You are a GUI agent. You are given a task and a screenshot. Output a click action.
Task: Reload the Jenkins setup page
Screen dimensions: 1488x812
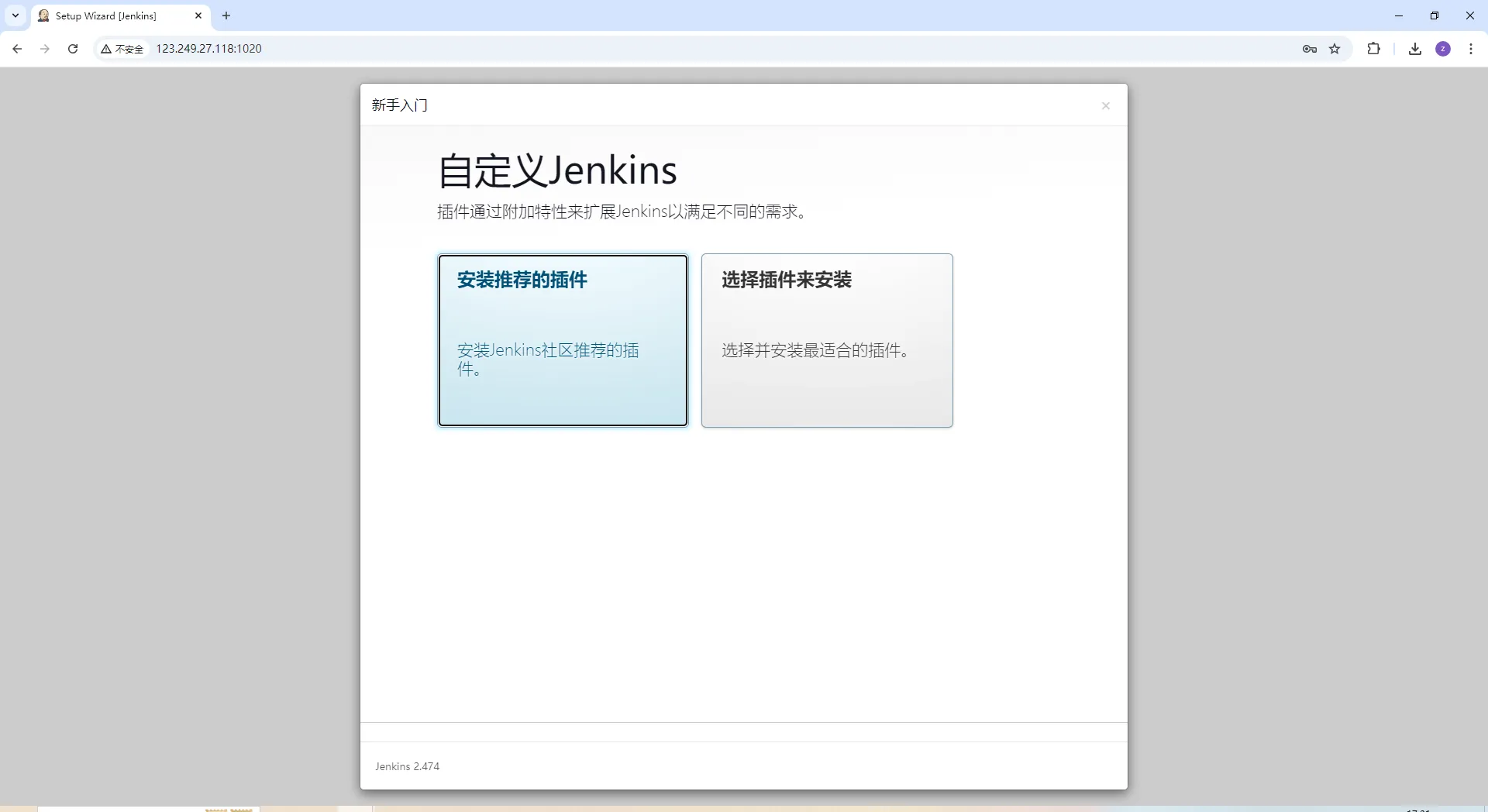(73, 49)
